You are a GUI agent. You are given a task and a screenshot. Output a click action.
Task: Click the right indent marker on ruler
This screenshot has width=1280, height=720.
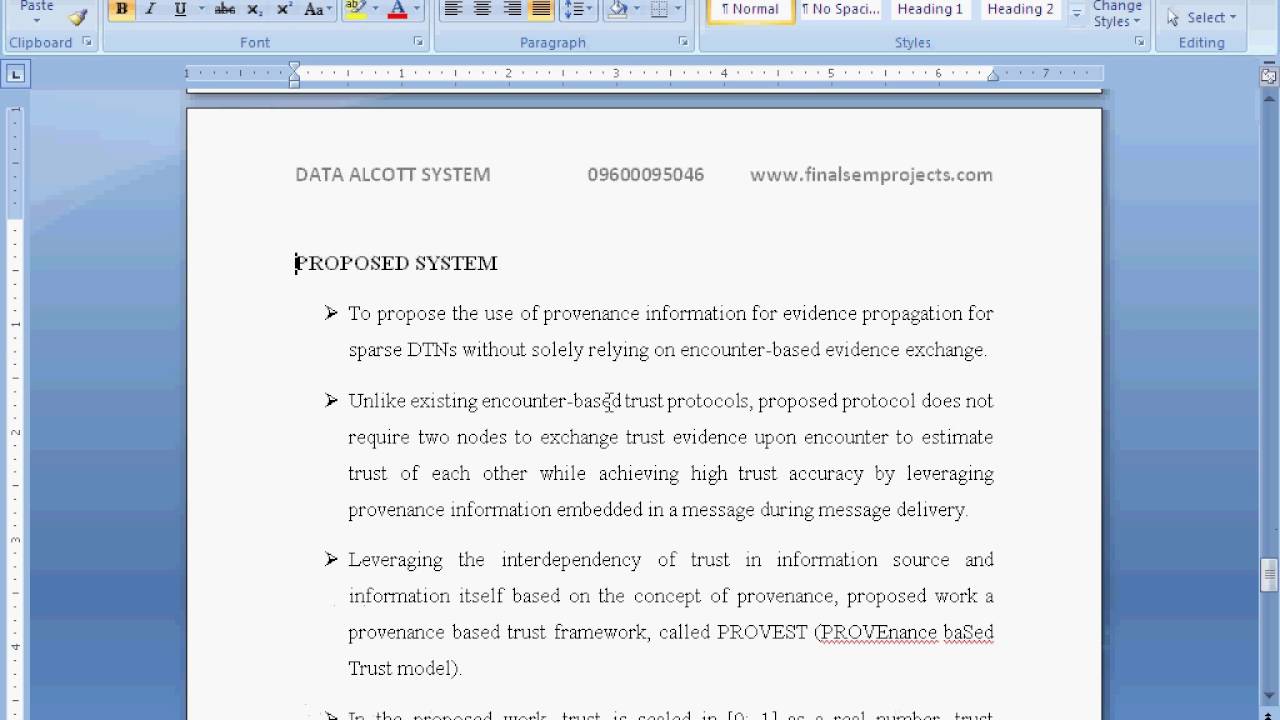(993, 75)
